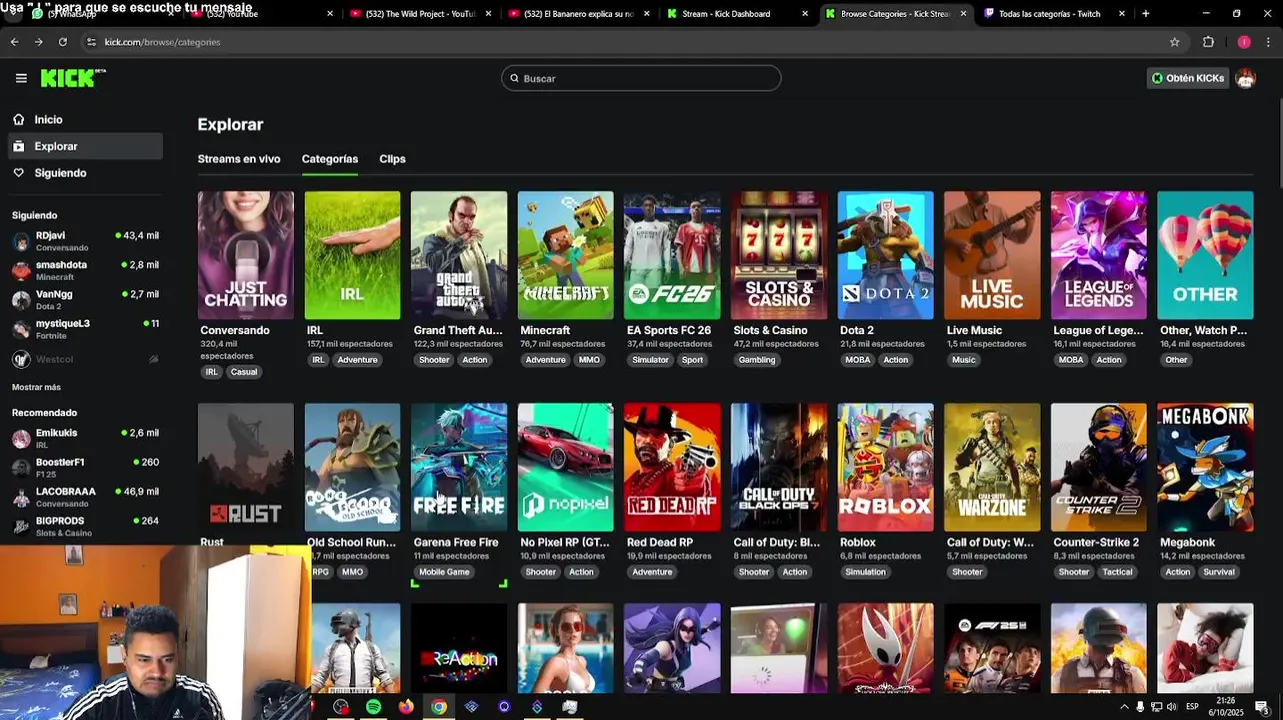The height and width of the screenshot is (720, 1283).
Task: Open Firefox from the taskbar
Action: 406,707
